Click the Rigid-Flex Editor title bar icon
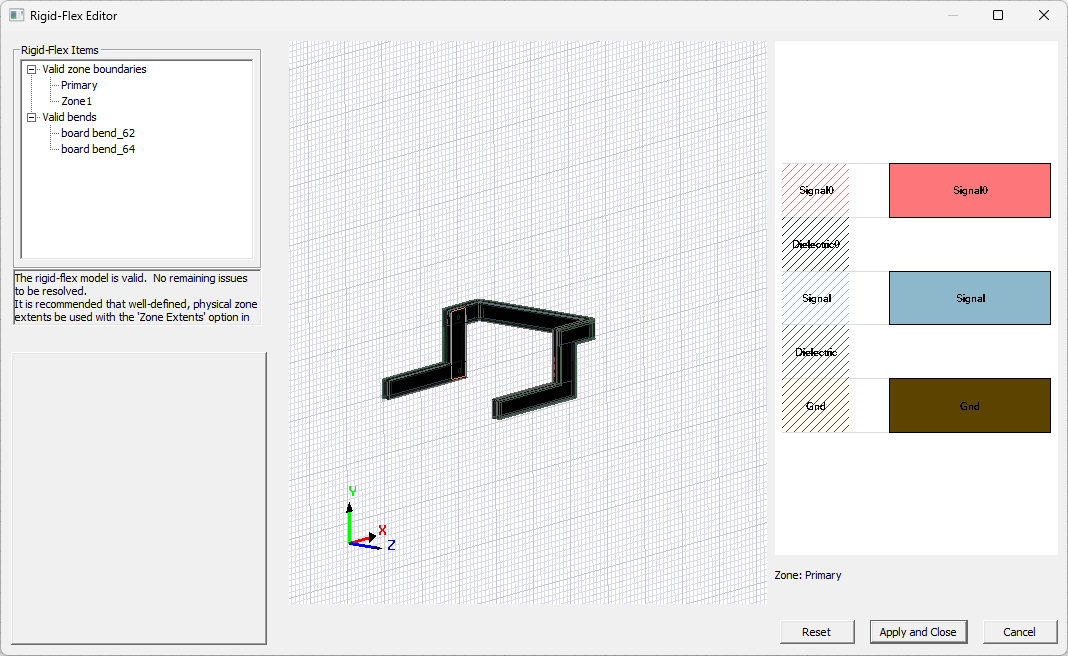Image resolution: width=1068 pixels, height=656 pixels. click(16, 15)
